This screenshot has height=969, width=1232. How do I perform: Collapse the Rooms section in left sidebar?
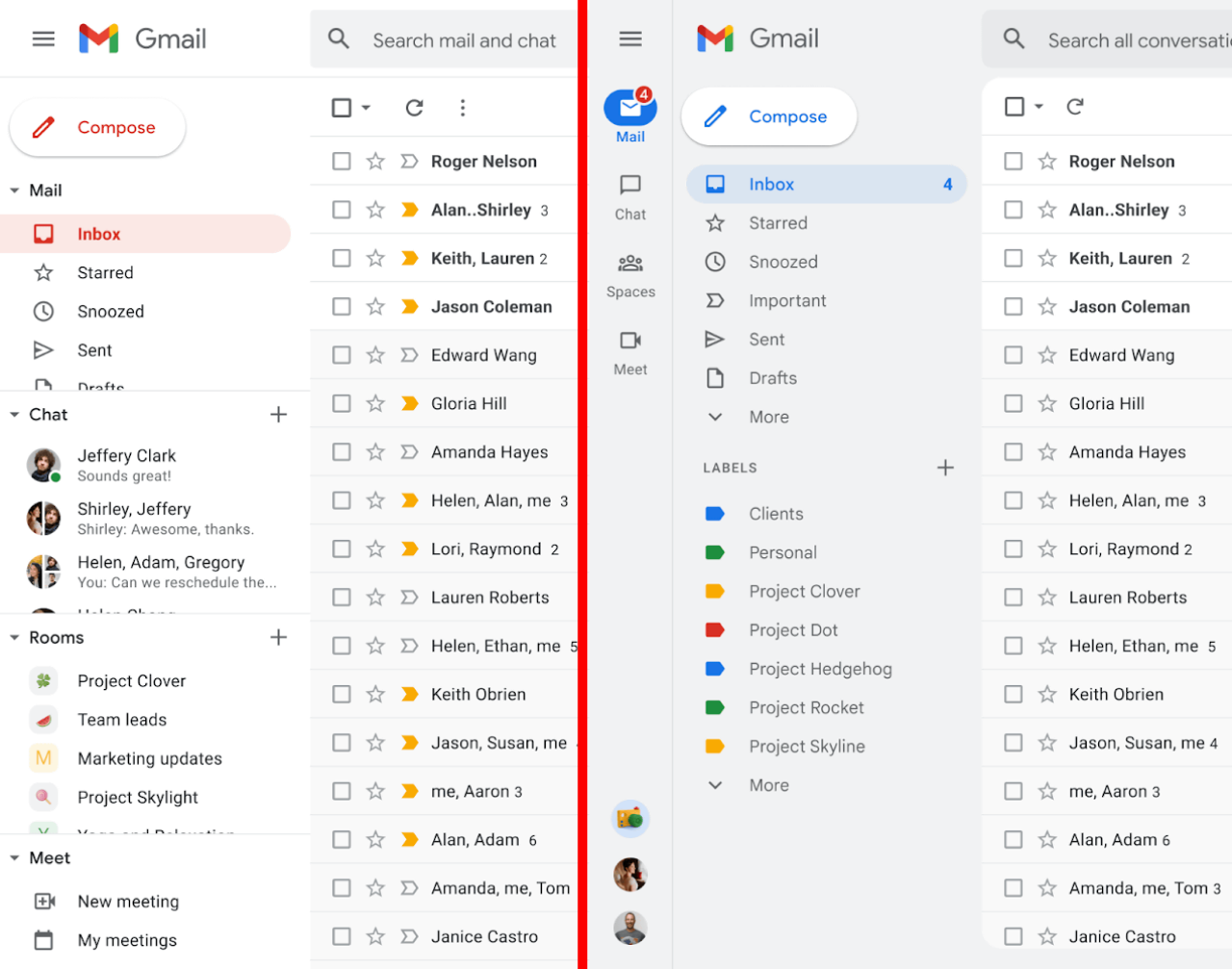pyautogui.click(x=14, y=638)
